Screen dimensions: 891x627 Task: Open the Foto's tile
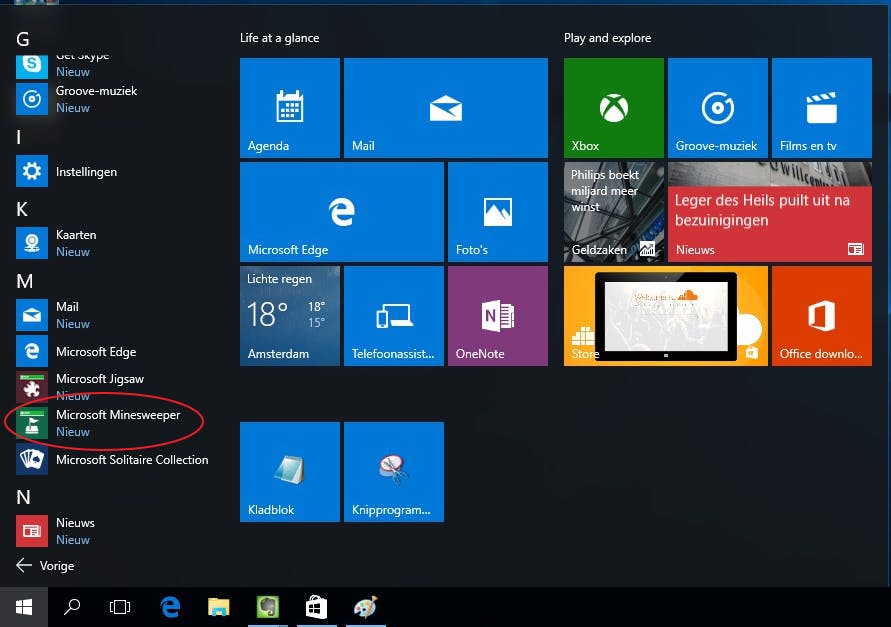[x=498, y=211]
